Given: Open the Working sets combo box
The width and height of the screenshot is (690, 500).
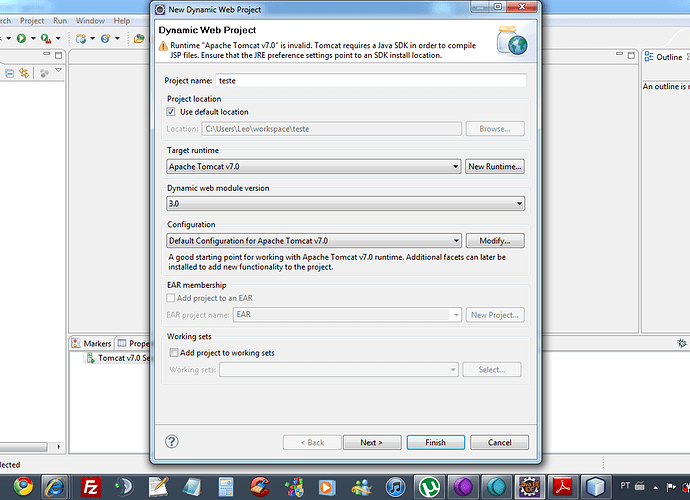Looking at the screenshot, I should click(x=338, y=369).
